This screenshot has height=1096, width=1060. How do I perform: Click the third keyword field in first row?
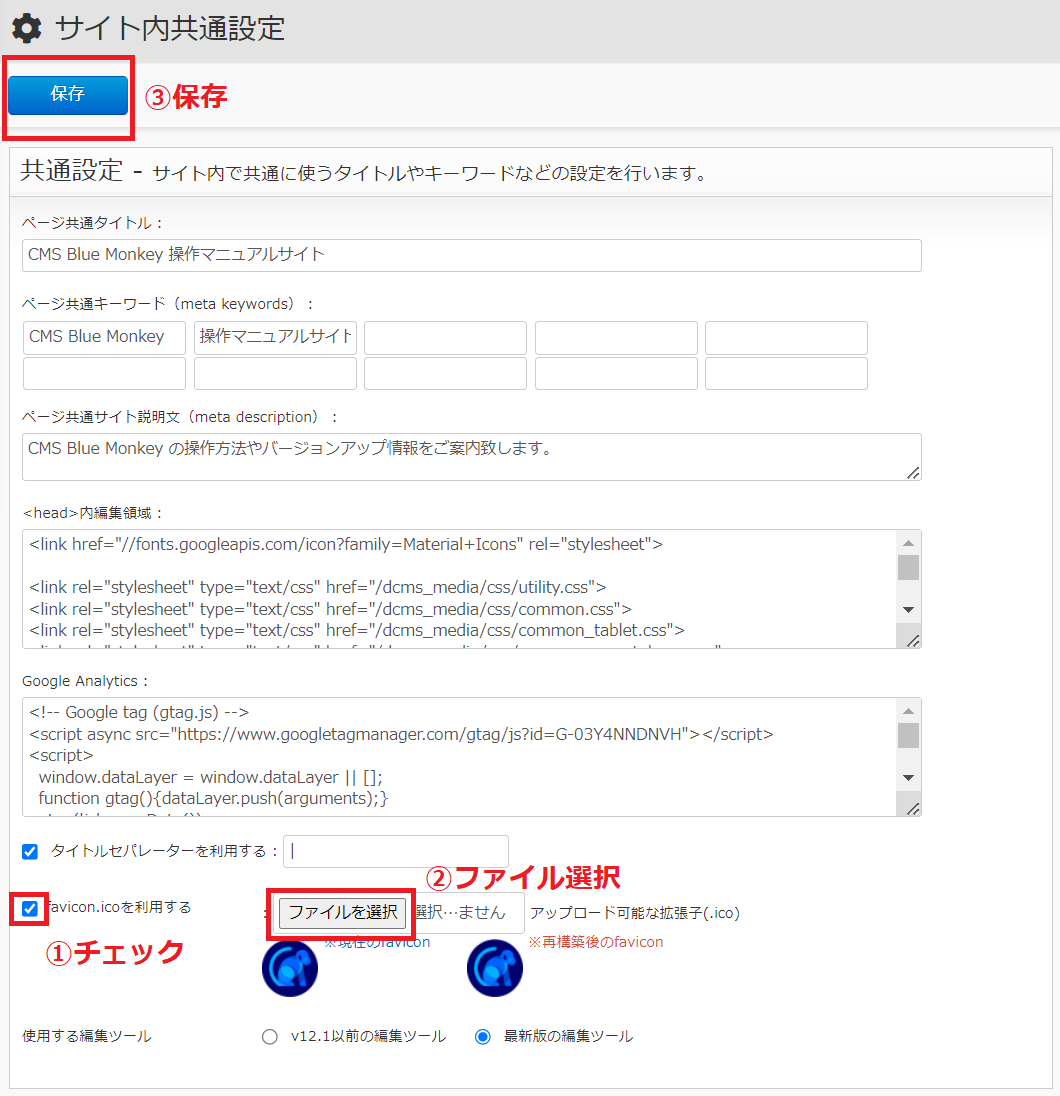[x=445, y=338]
